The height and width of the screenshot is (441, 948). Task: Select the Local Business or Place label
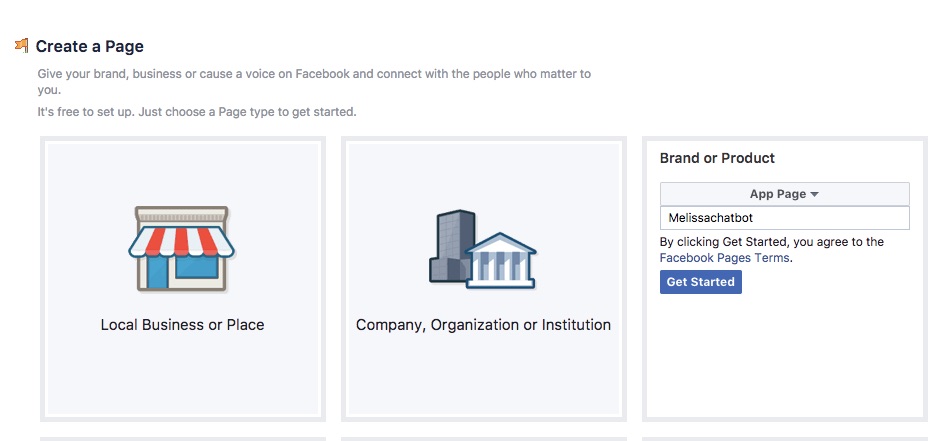(x=183, y=325)
